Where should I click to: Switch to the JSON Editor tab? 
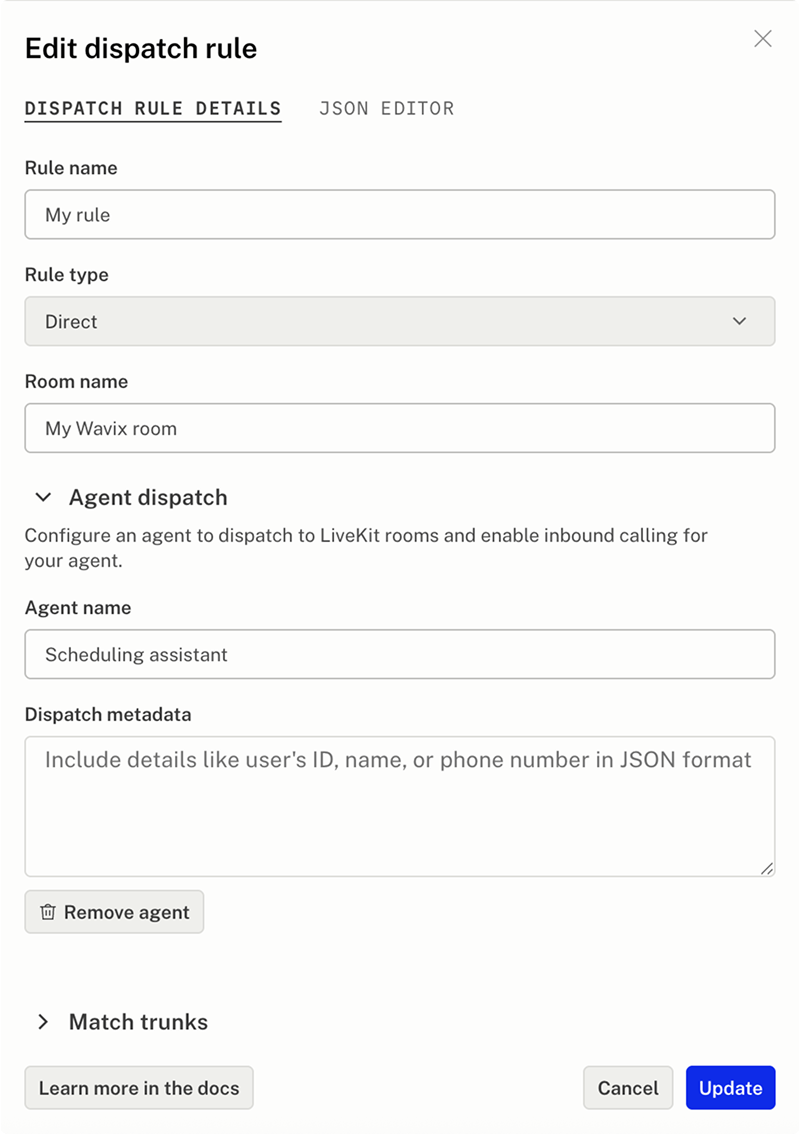386,108
